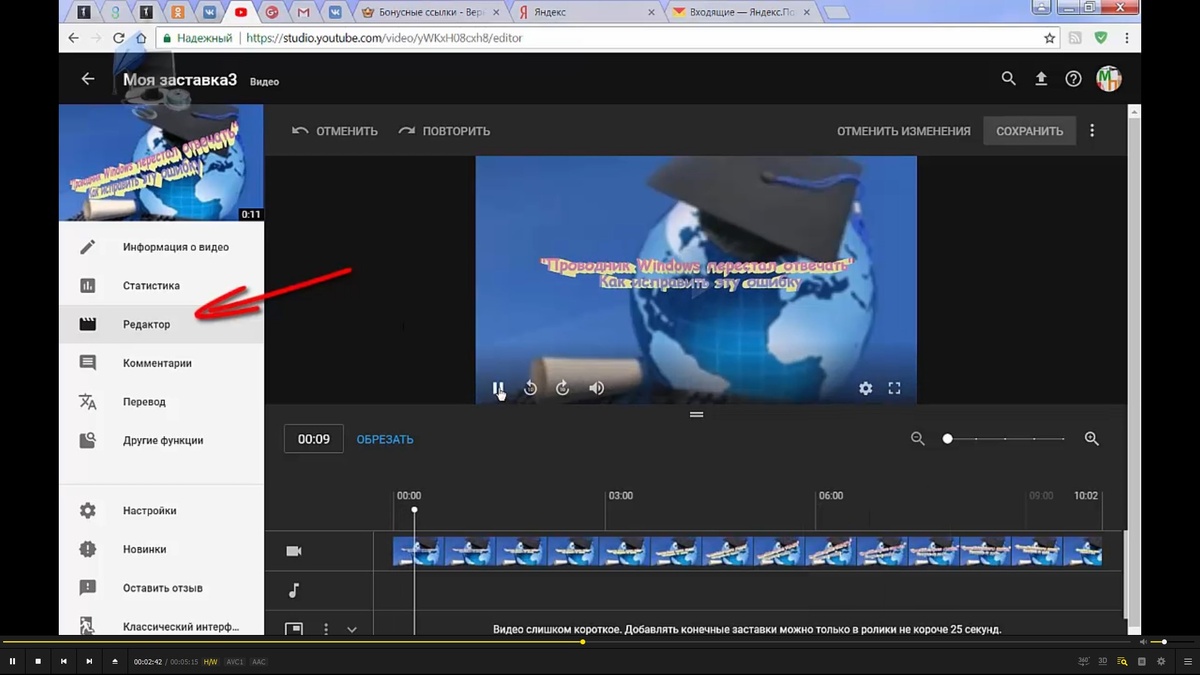Click the 00:09 timecode field
Screen dimensions: 1200x675
click(x=314, y=439)
